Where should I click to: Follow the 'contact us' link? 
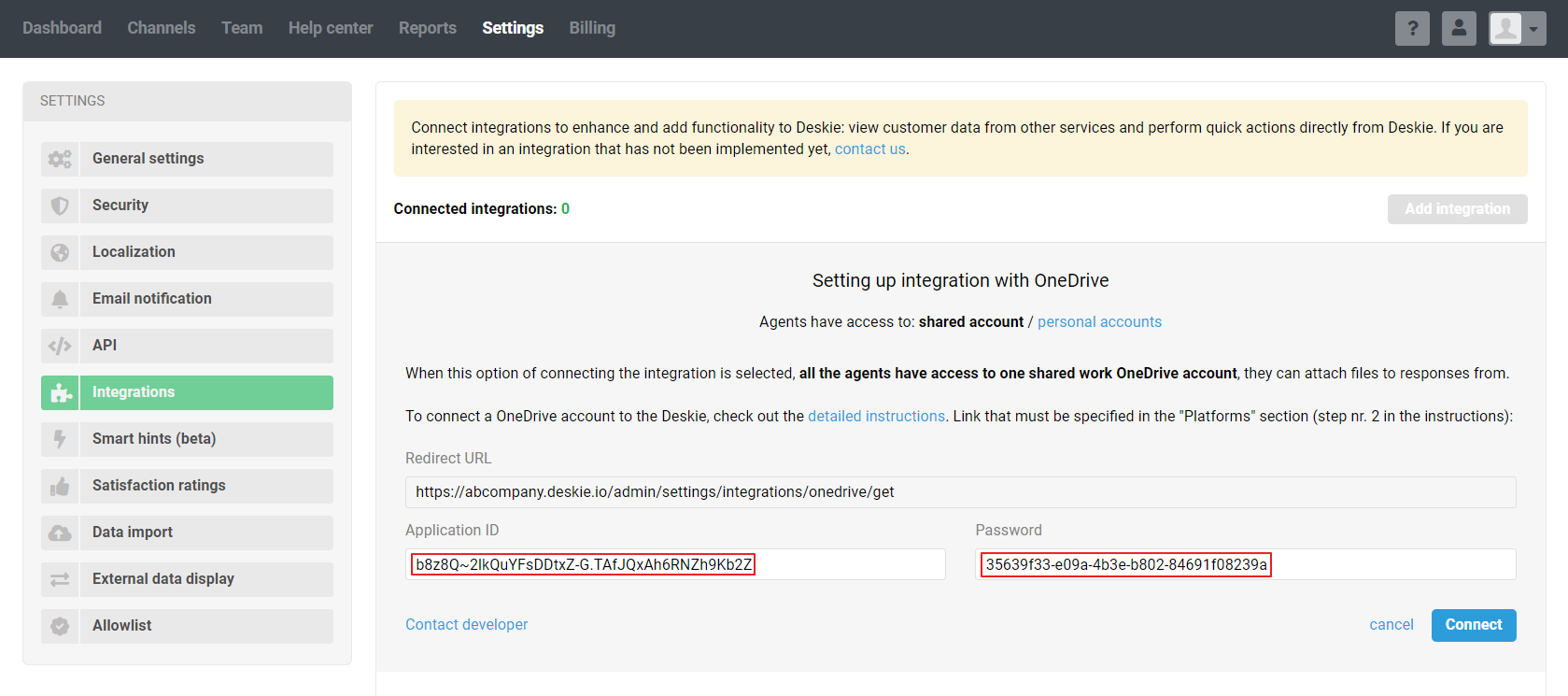(869, 149)
